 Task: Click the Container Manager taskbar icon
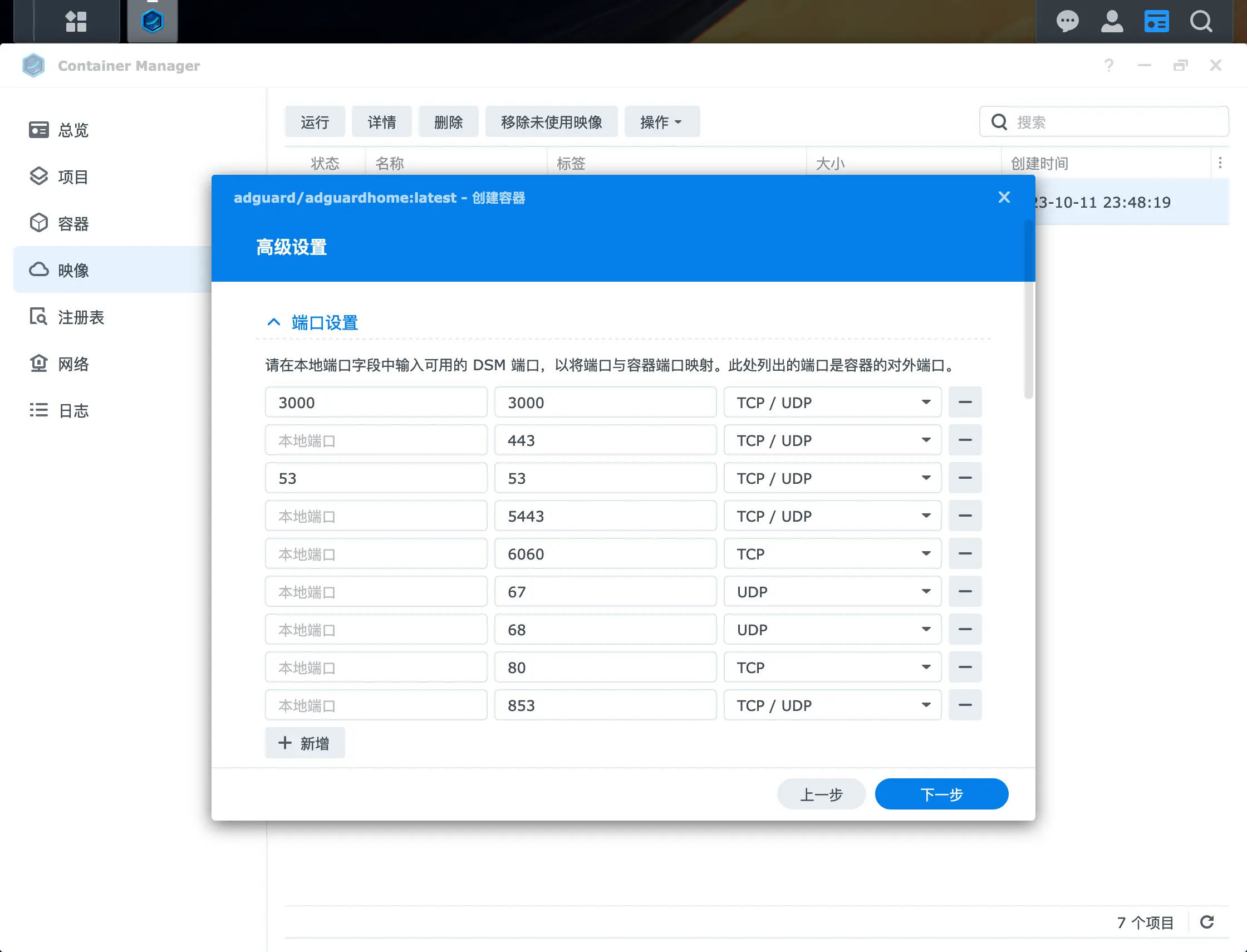[x=153, y=22]
